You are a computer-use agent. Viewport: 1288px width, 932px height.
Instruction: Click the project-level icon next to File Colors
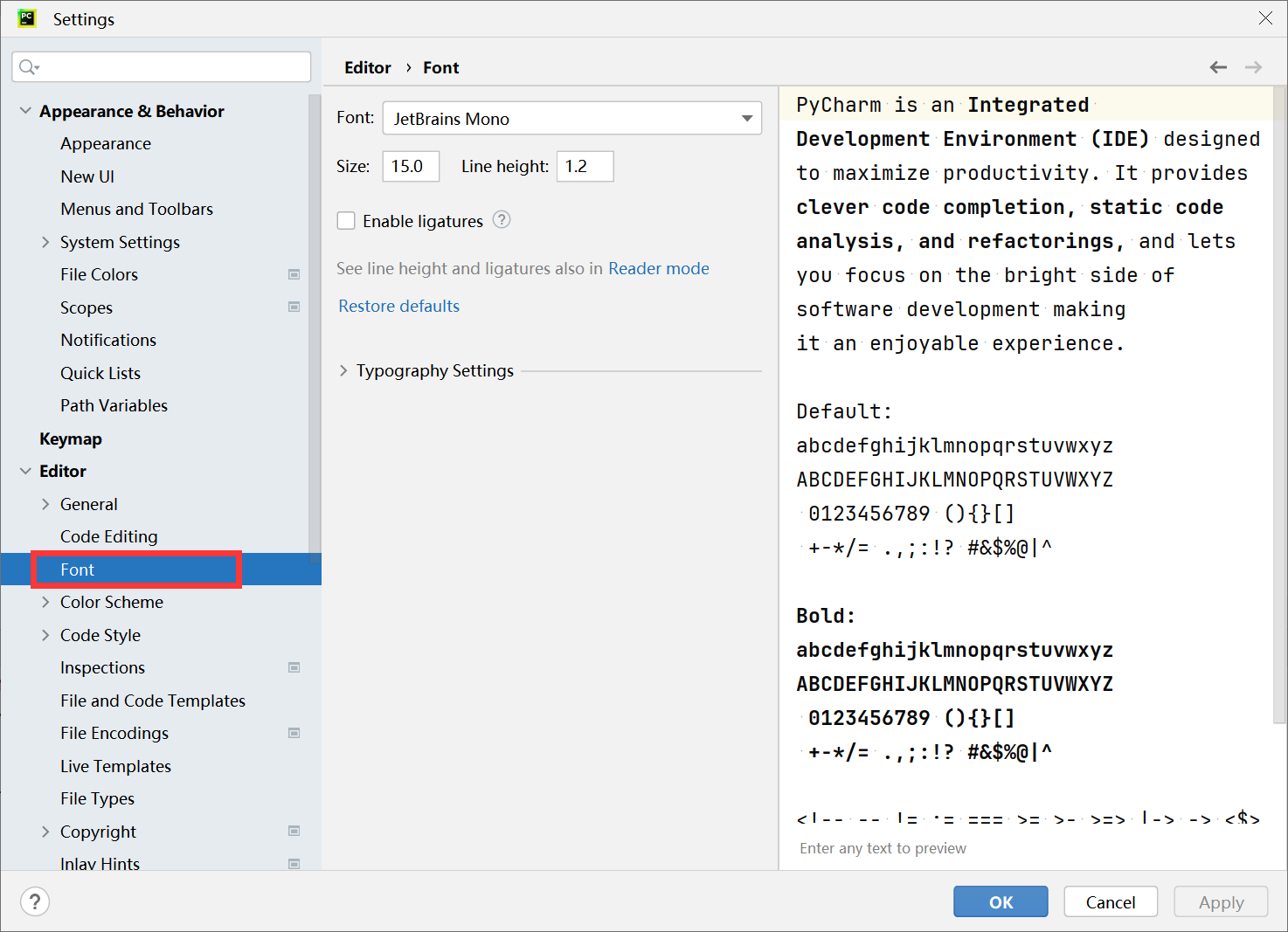click(294, 274)
